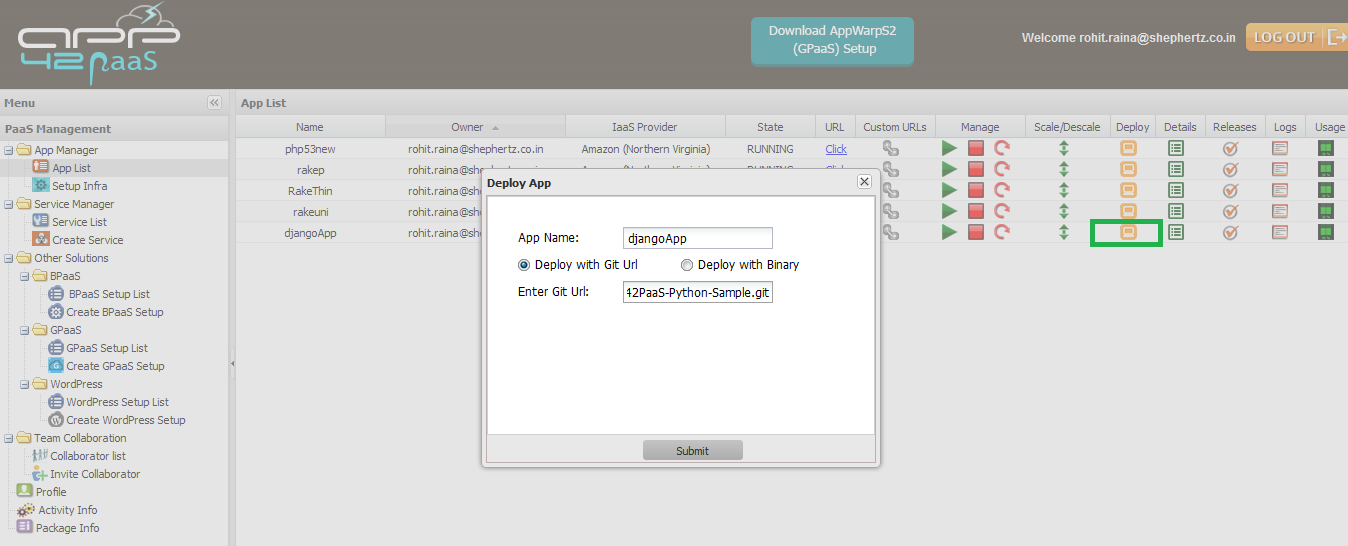Open Create WordPress Setup menu item
The width and height of the screenshot is (1348, 546).
(125, 420)
